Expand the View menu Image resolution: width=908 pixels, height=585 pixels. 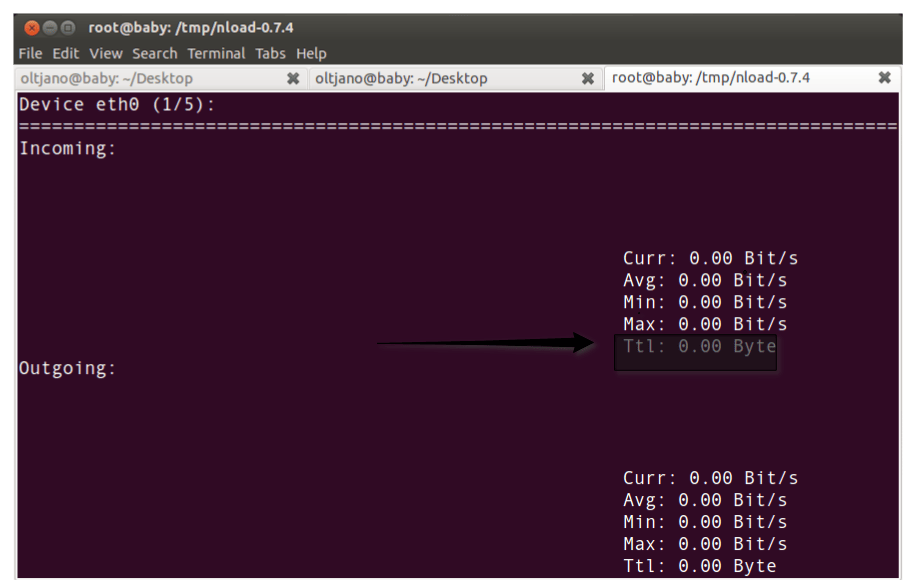105,53
